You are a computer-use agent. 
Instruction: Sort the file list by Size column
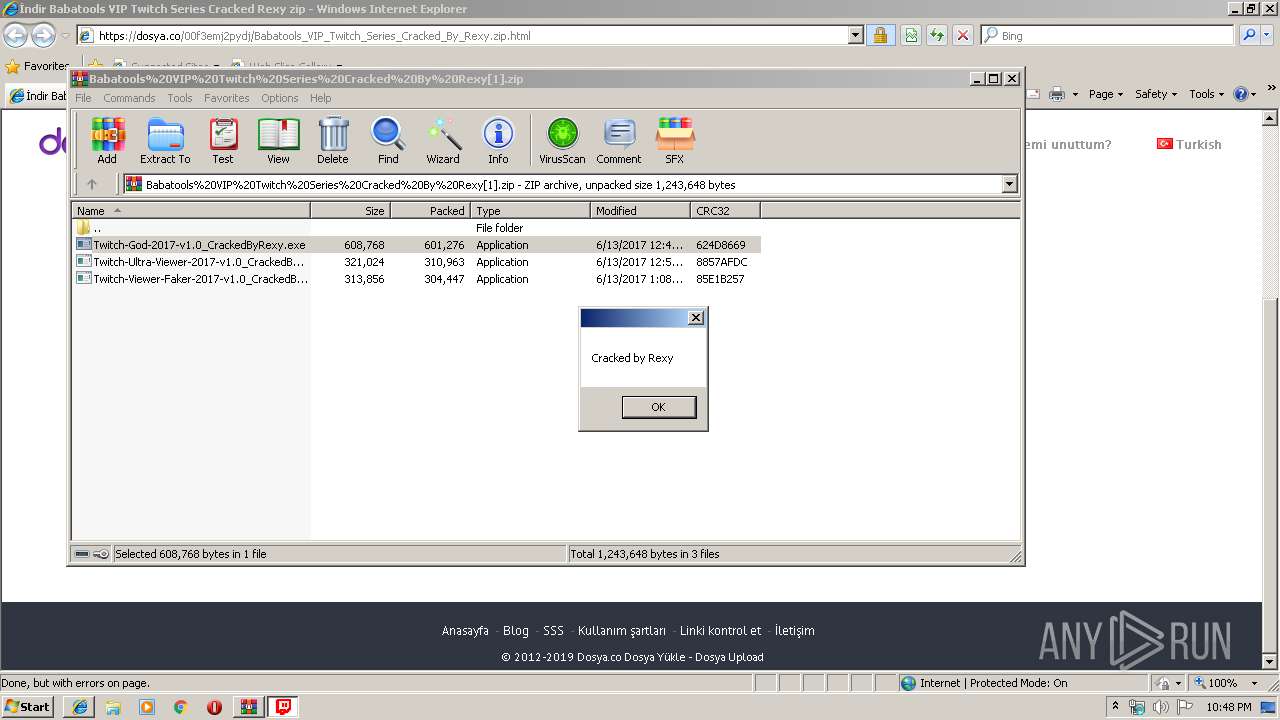click(x=350, y=211)
